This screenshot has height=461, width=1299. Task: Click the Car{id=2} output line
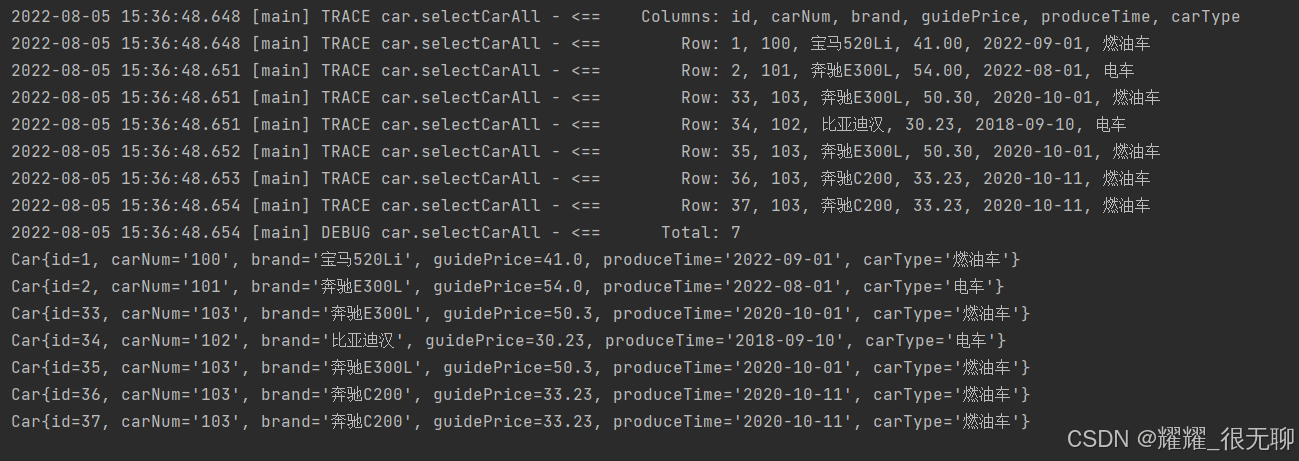point(507,287)
